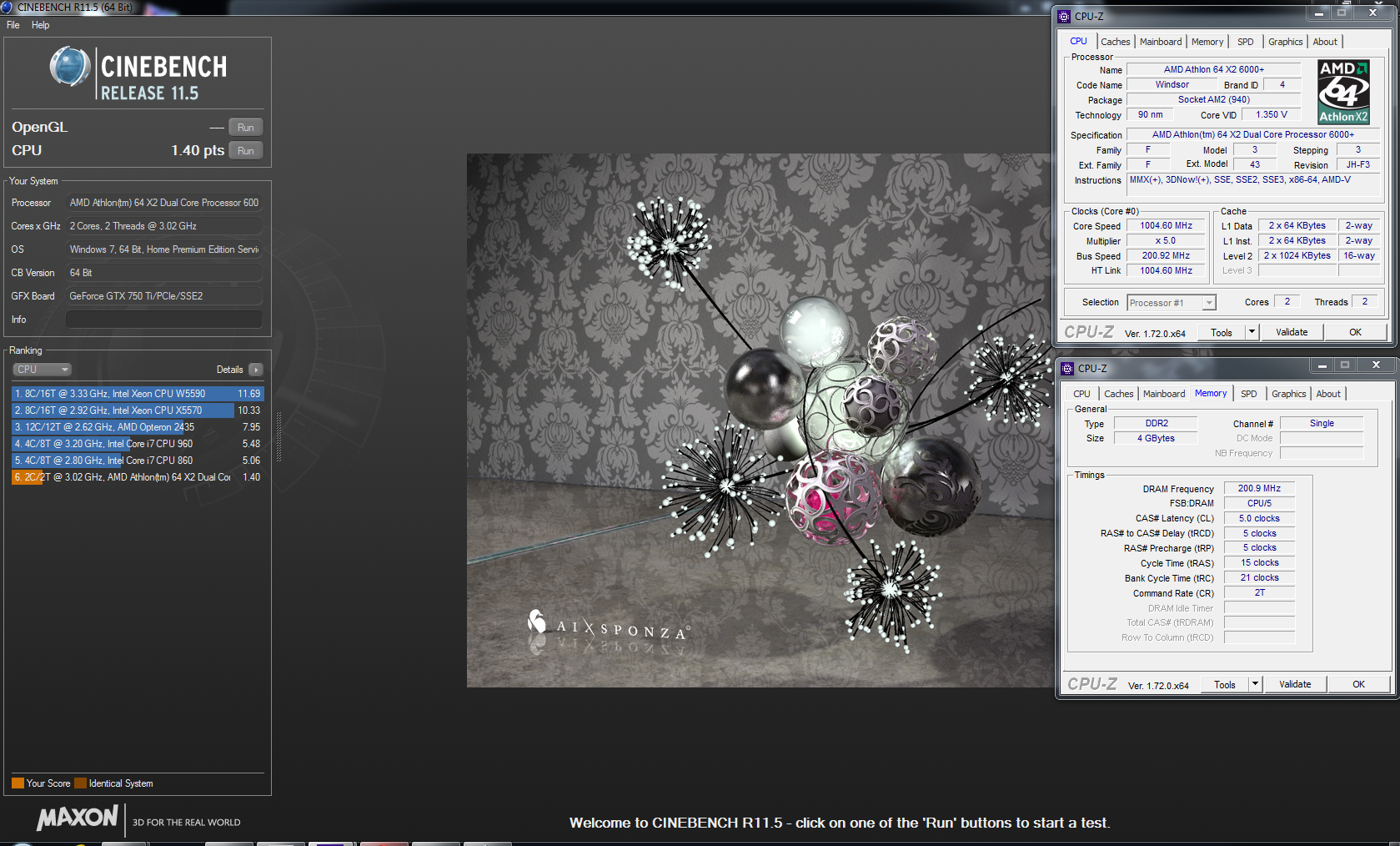Screen dimensions: 1400x846
Task: Switch to SPD tab in top CPU-Z window
Action: click(1245, 42)
